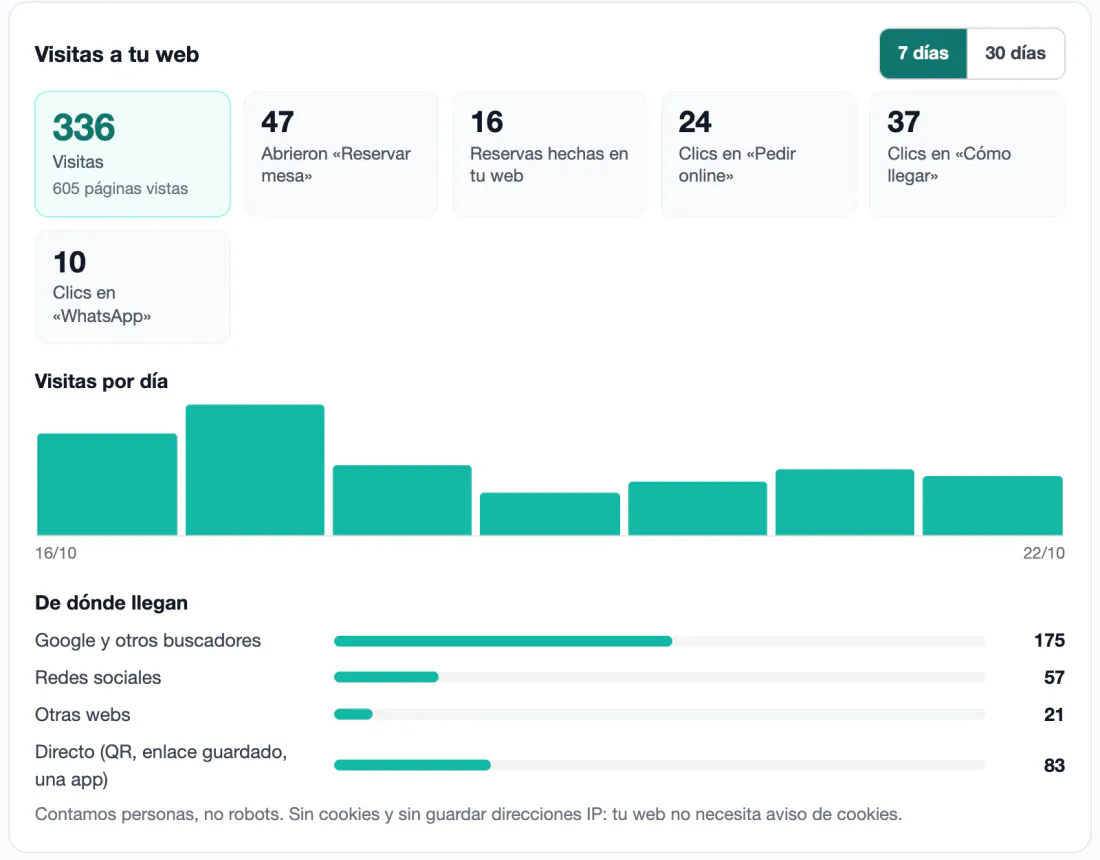This screenshot has width=1100, height=860.
Task: Click the Otras webs progress bar
Action: point(659,714)
